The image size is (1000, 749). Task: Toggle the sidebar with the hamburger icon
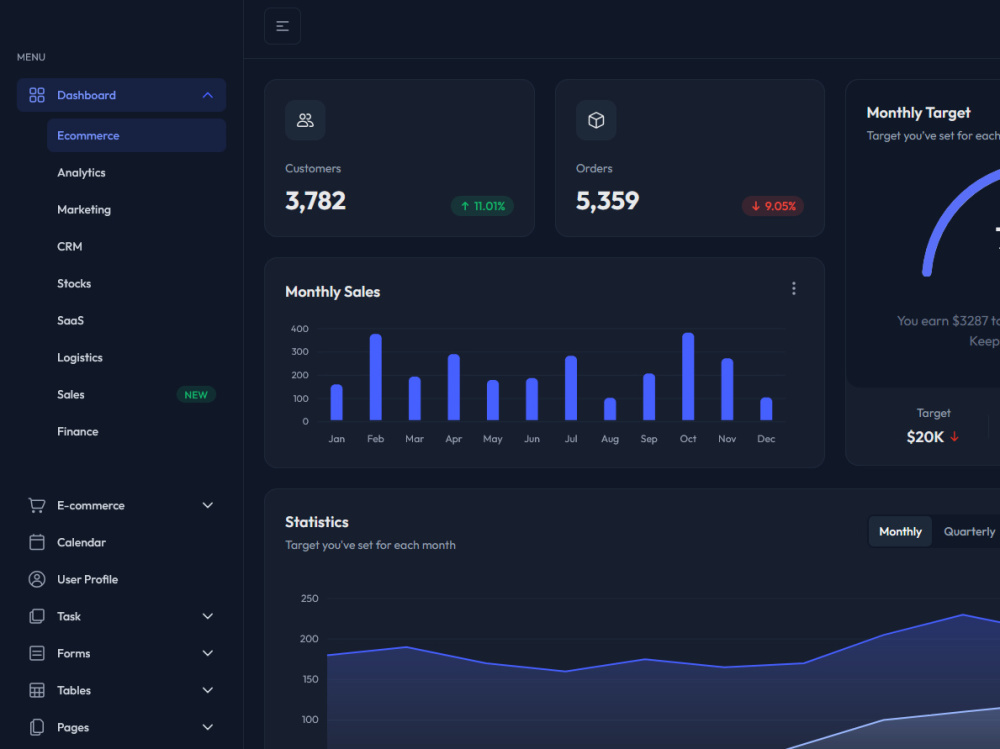coord(282,26)
